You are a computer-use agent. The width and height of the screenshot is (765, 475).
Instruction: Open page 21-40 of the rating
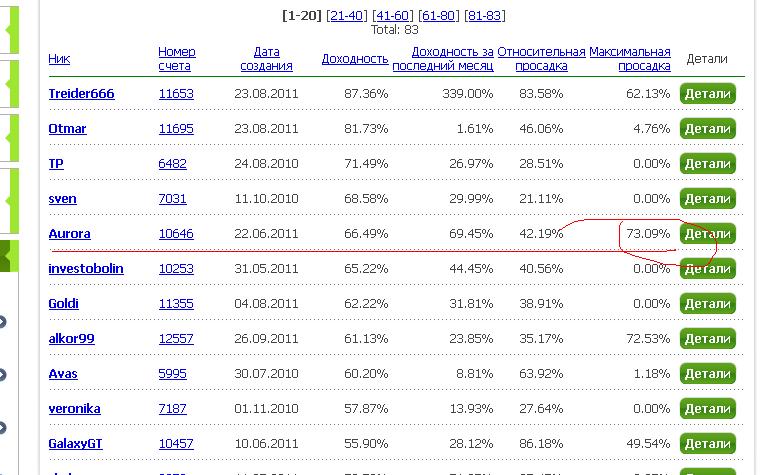coord(345,16)
